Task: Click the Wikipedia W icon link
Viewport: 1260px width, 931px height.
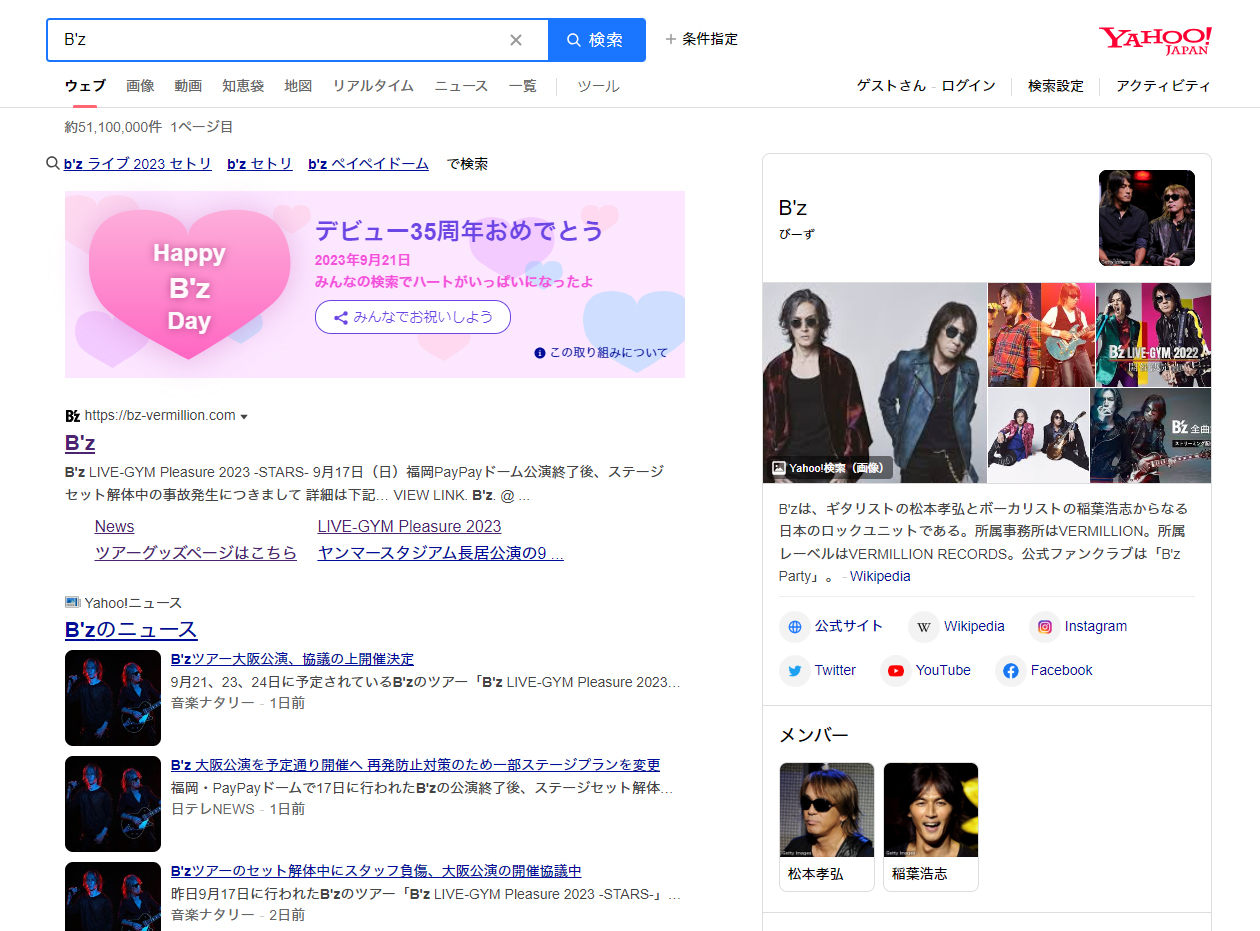Action: point(957,627)
